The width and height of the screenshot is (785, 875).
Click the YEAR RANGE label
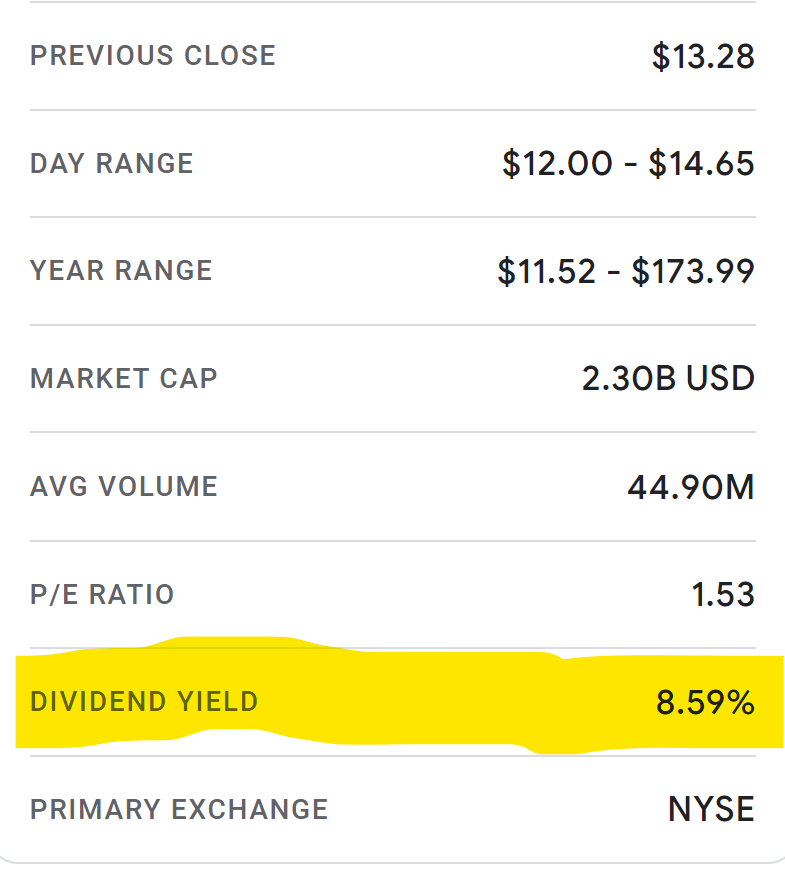[x=121, y=271]
